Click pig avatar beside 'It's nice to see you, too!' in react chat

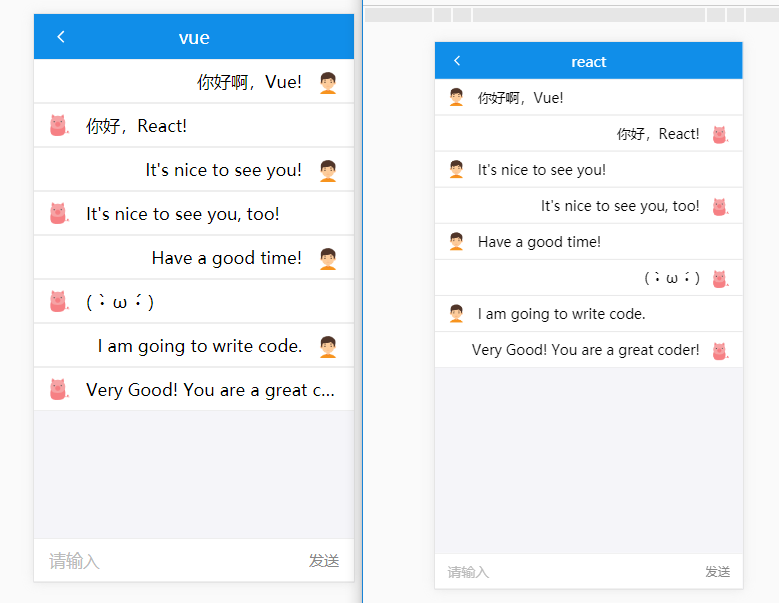[720, 206]
